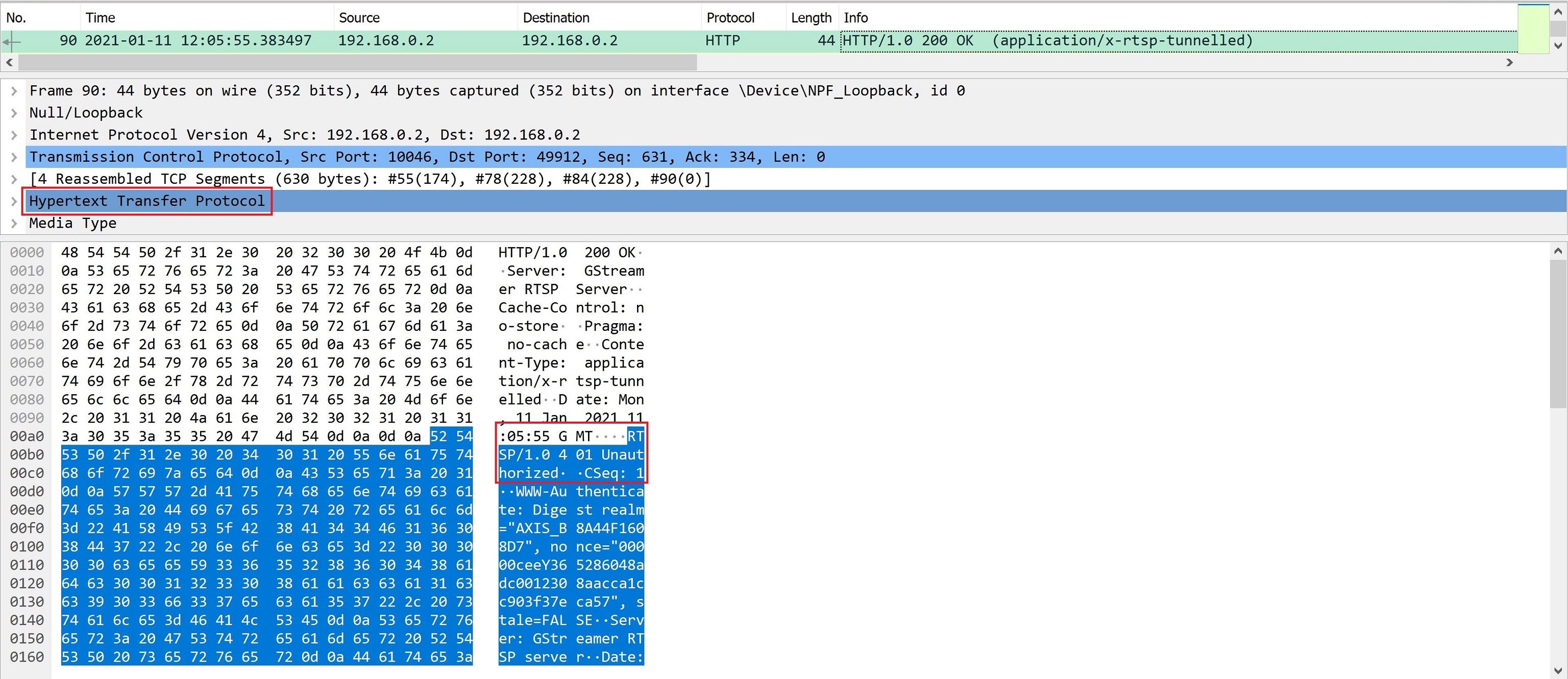
Task: Expand the Media Type chevron
Action: coord(14,223)
